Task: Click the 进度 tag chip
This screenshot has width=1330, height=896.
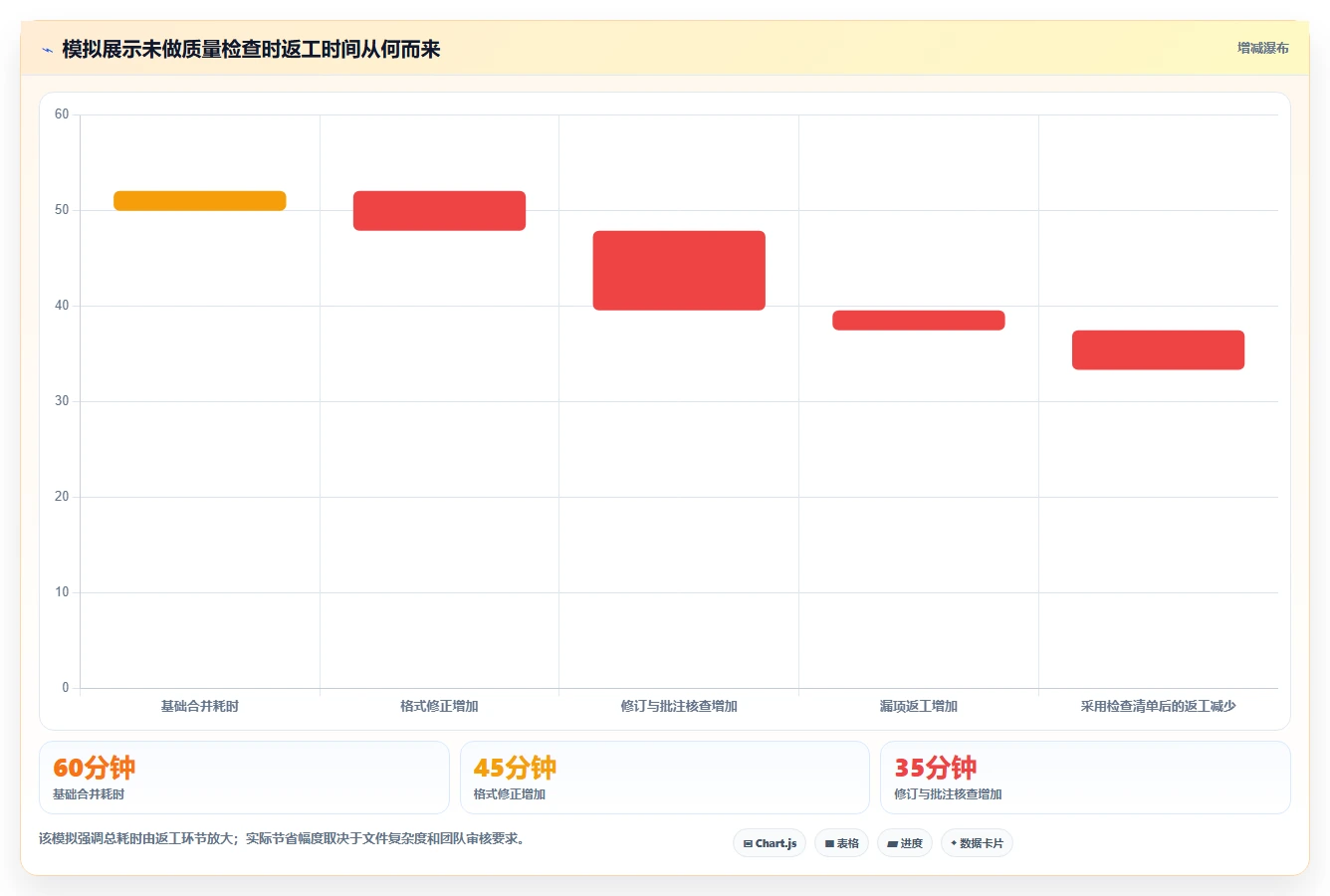Action: (x=905, y=843)
